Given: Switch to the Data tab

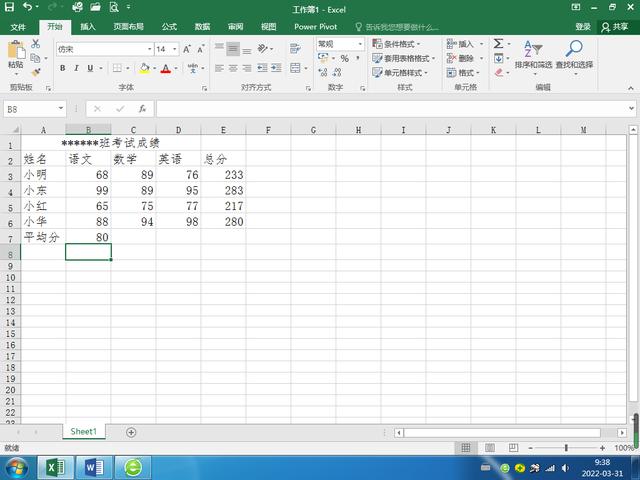Looking at the screenshot, I should (x=202, y=27).
